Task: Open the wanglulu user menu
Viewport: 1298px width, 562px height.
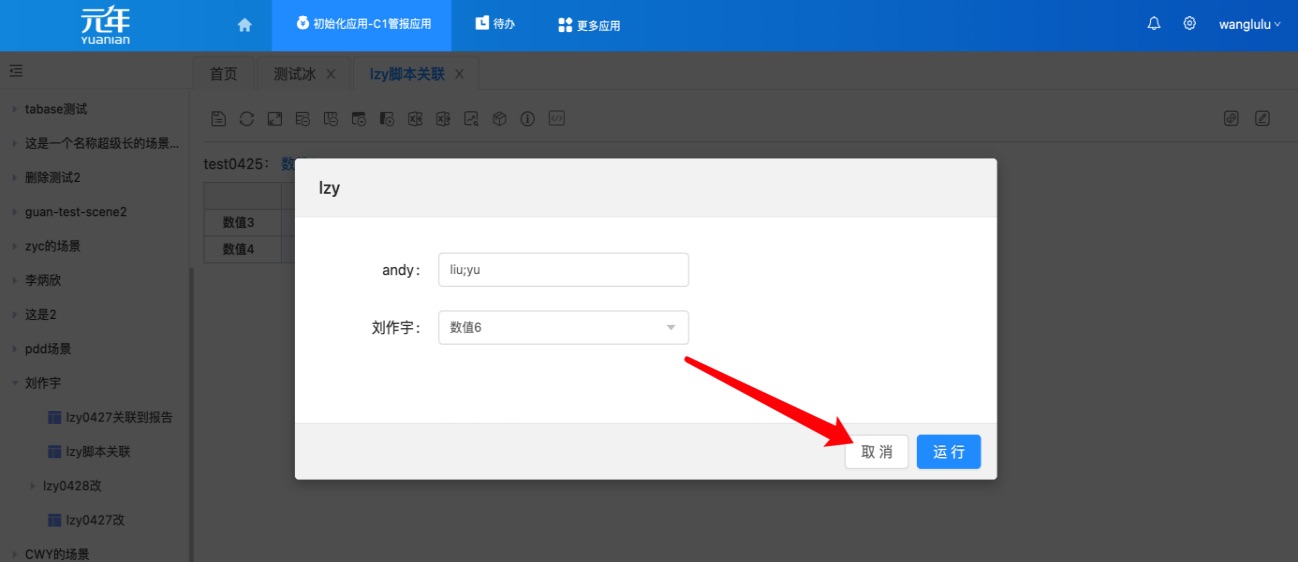Action: click(1249, 25)
